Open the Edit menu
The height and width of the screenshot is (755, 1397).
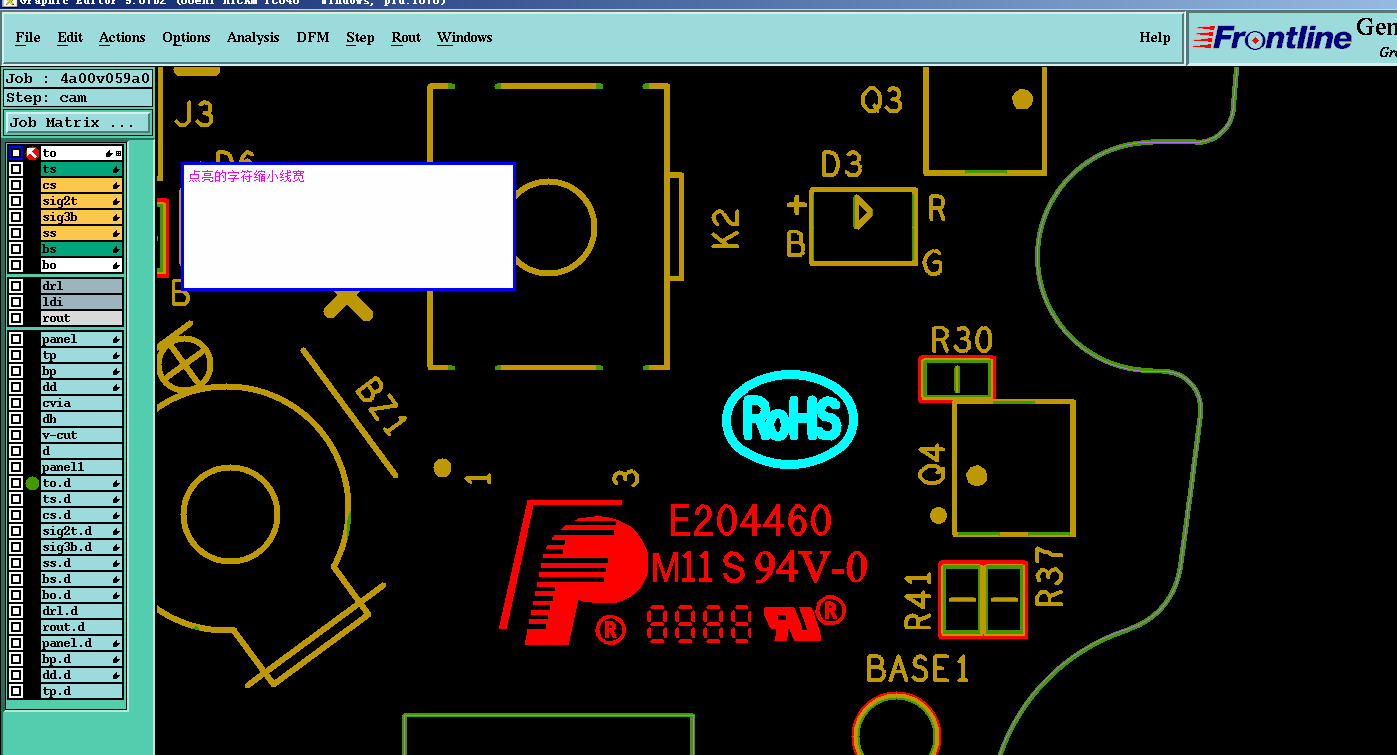click(70, 37)
